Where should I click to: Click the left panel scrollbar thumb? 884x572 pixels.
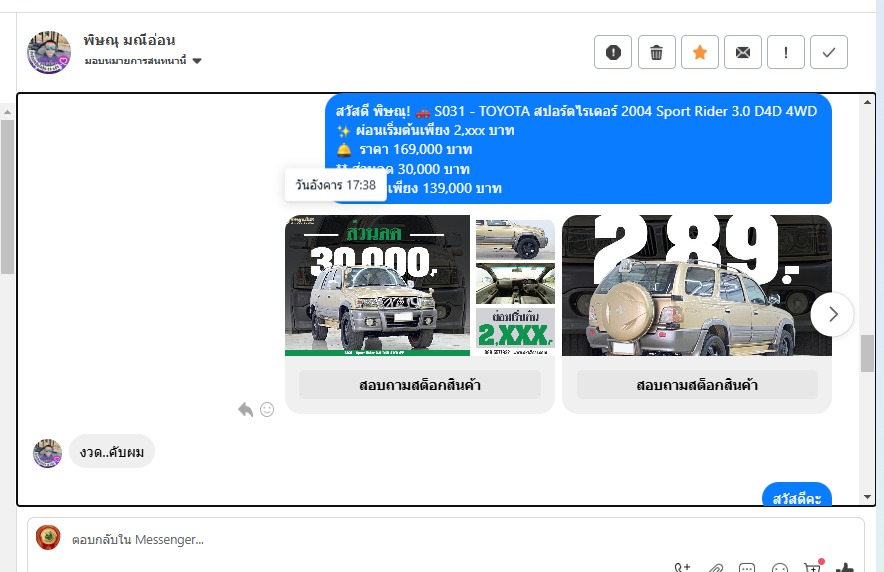pyautogui.click(x=7, y=197)
